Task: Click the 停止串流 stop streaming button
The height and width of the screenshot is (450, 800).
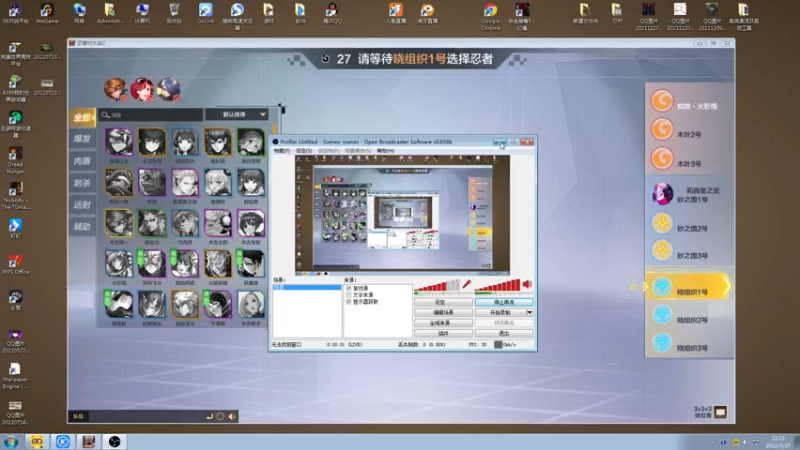Action: [x=504, y=302]
